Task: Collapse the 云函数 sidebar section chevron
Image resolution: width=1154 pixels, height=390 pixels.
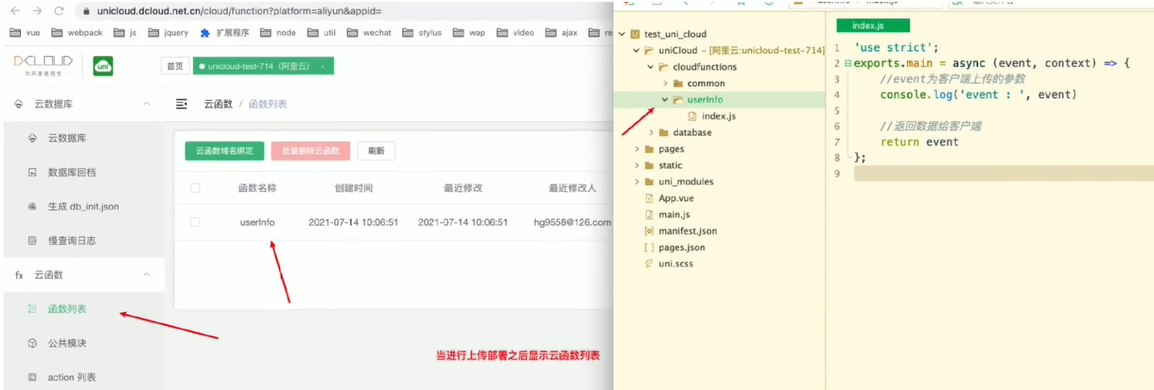Action: pos(146,274)
